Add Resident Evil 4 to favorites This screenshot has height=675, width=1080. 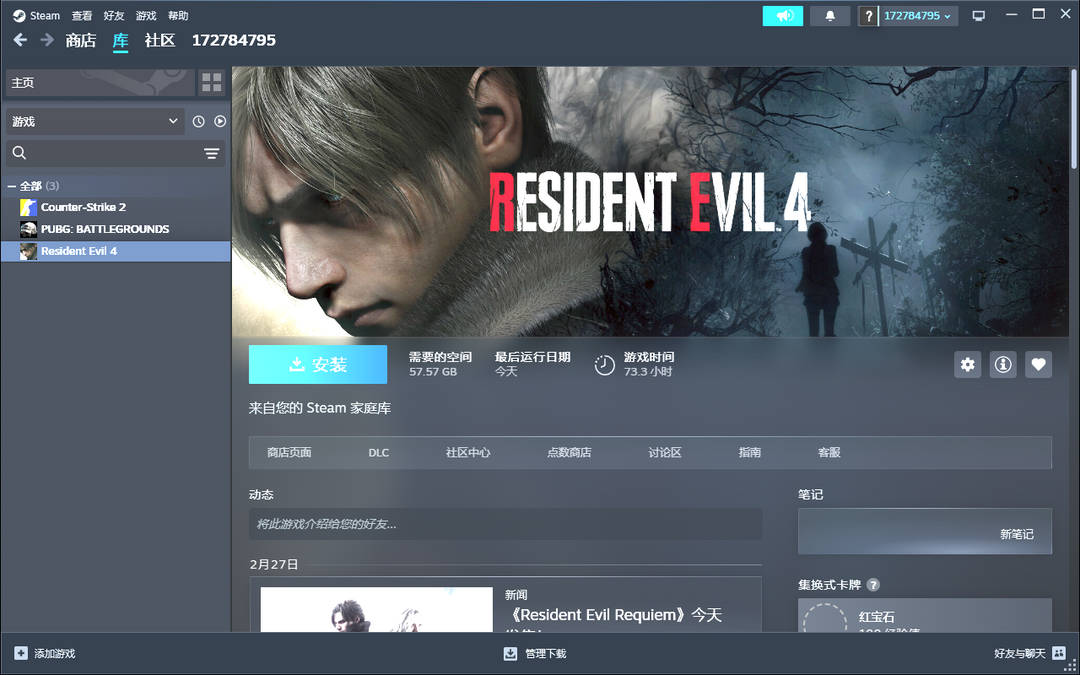(x=1038, y=365)
